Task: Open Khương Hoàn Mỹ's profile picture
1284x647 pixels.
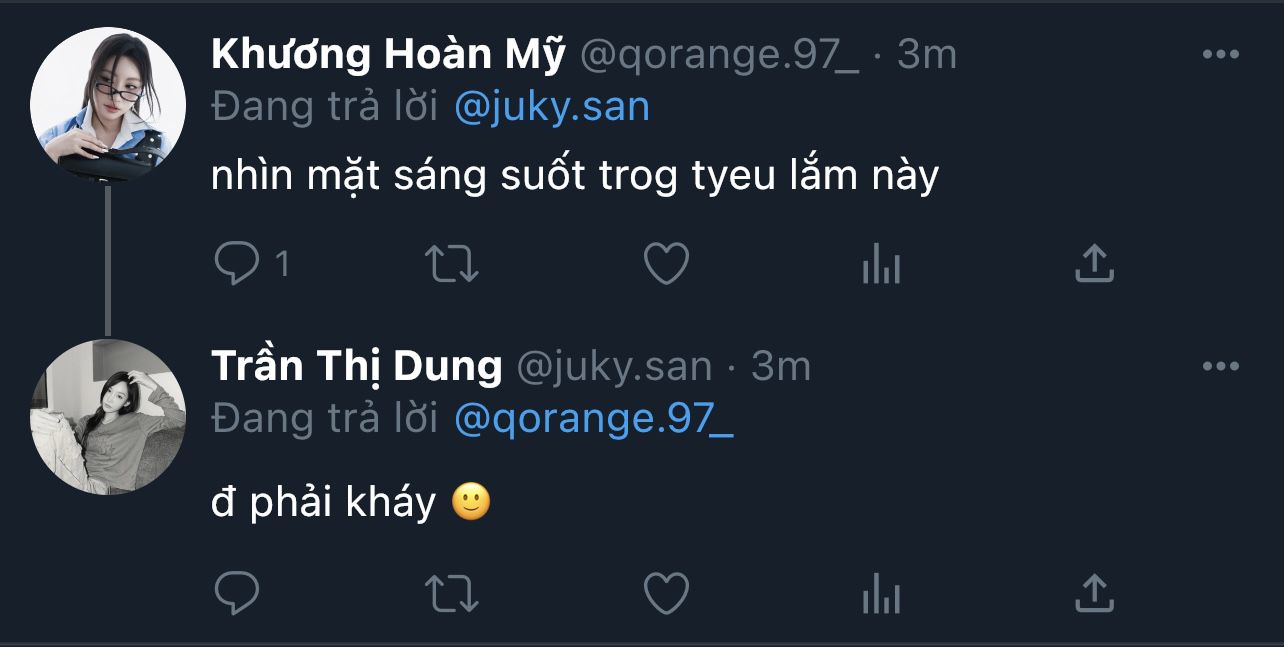Action: pos(108,105)
